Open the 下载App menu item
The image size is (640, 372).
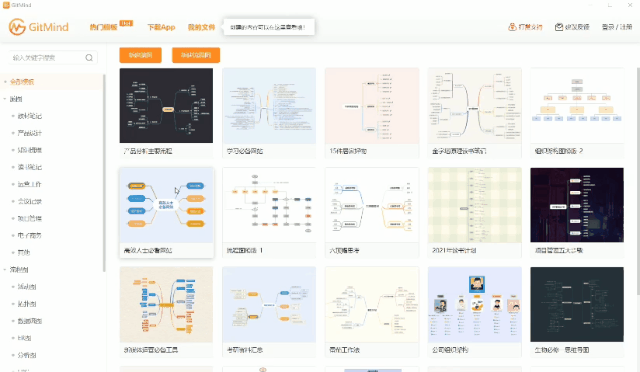coord(161,27)
